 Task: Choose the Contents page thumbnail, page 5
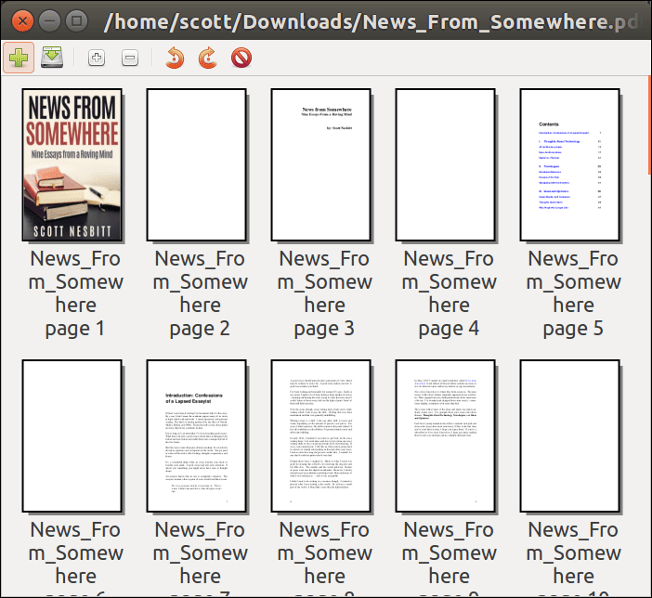coord(570,165)
